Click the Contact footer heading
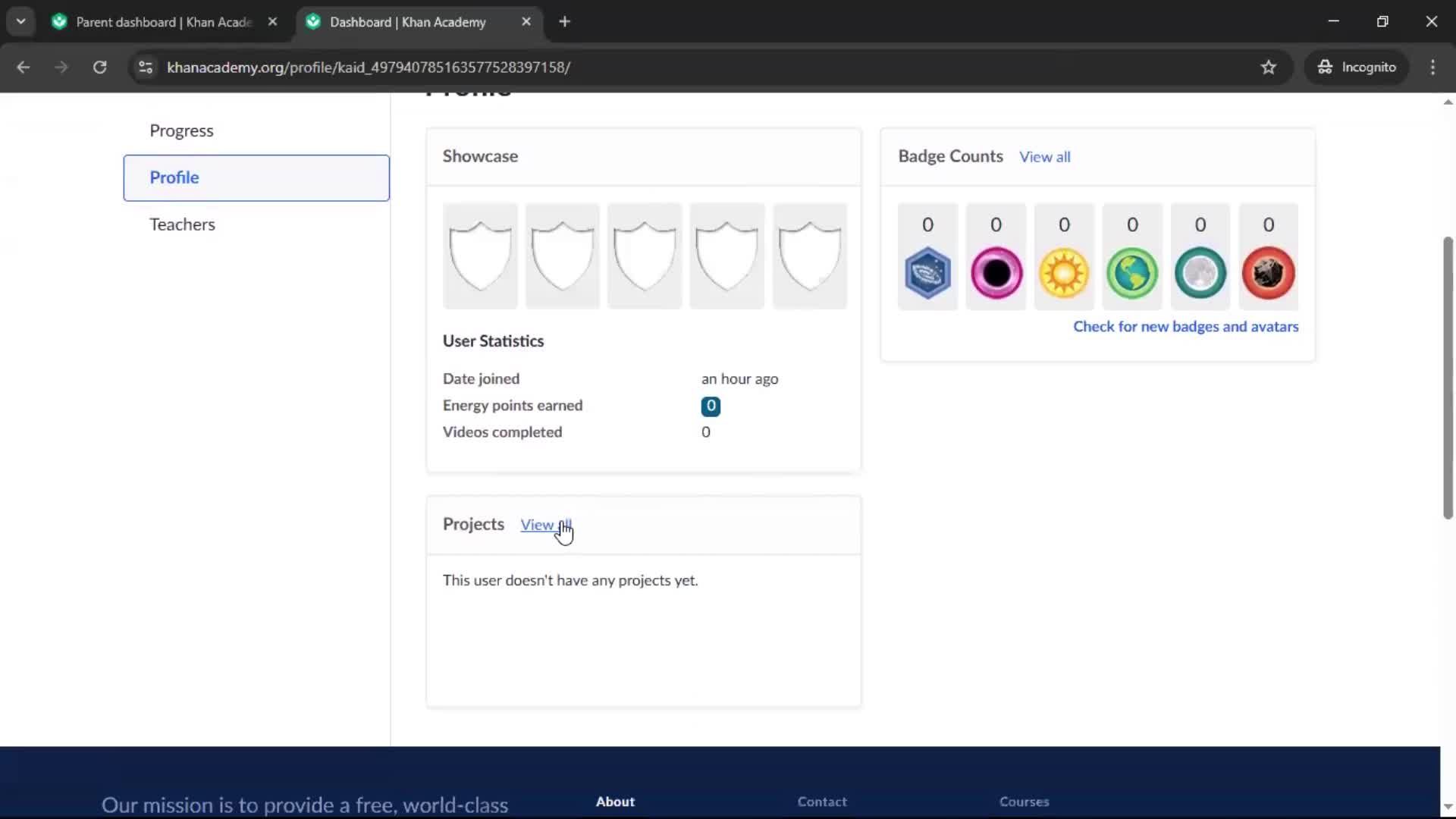This screenshot has height=819, width=1456. (x=822, y=802)
